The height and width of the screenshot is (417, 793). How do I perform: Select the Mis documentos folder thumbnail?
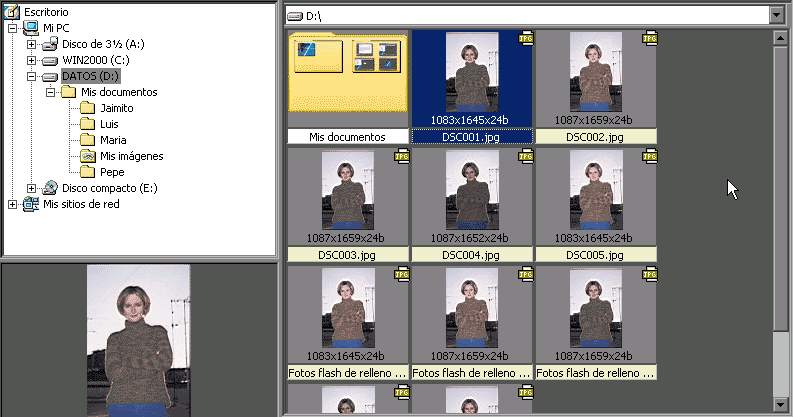tap(348, 72)
